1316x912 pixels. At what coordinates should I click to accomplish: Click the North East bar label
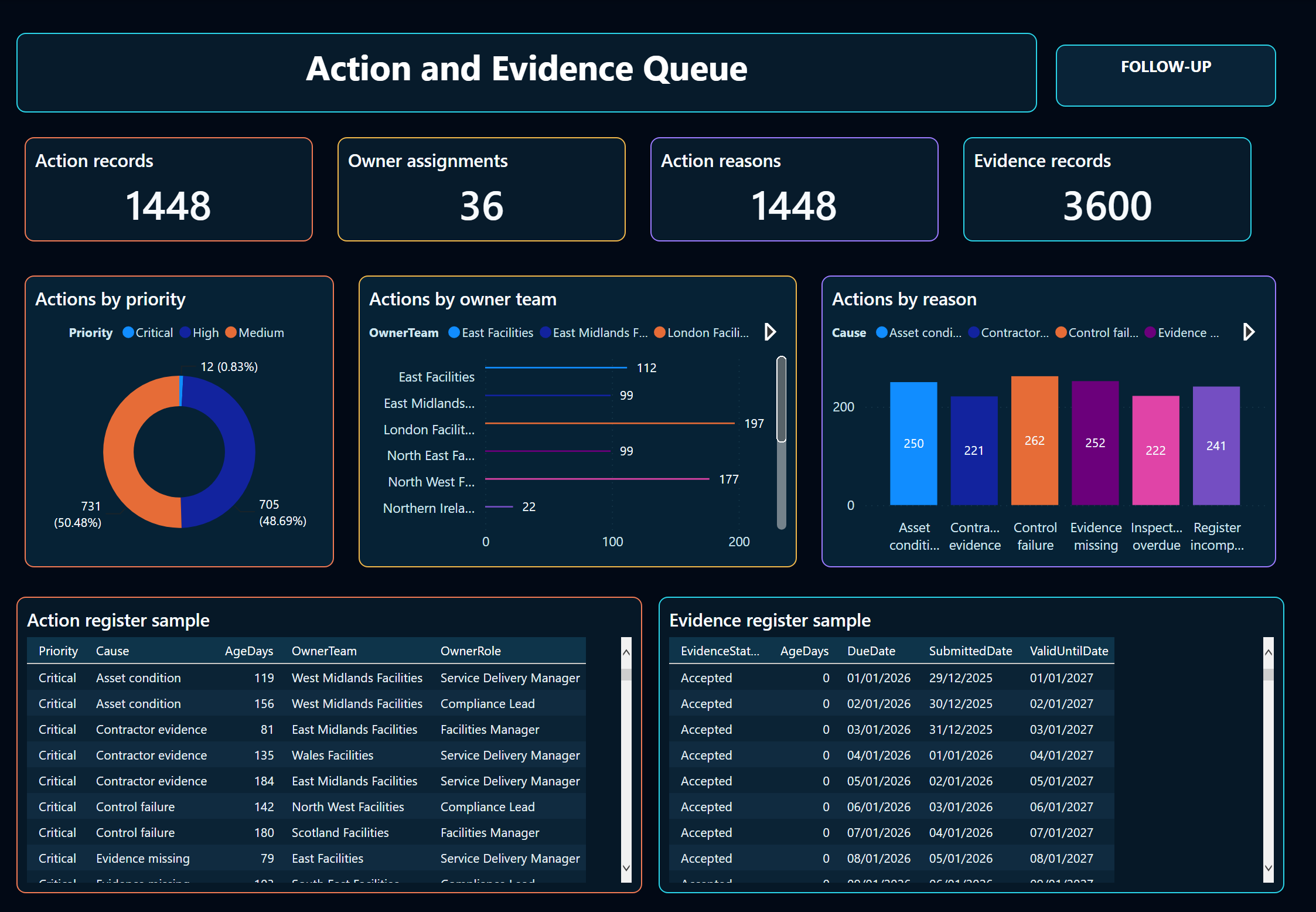coord(431,455)
